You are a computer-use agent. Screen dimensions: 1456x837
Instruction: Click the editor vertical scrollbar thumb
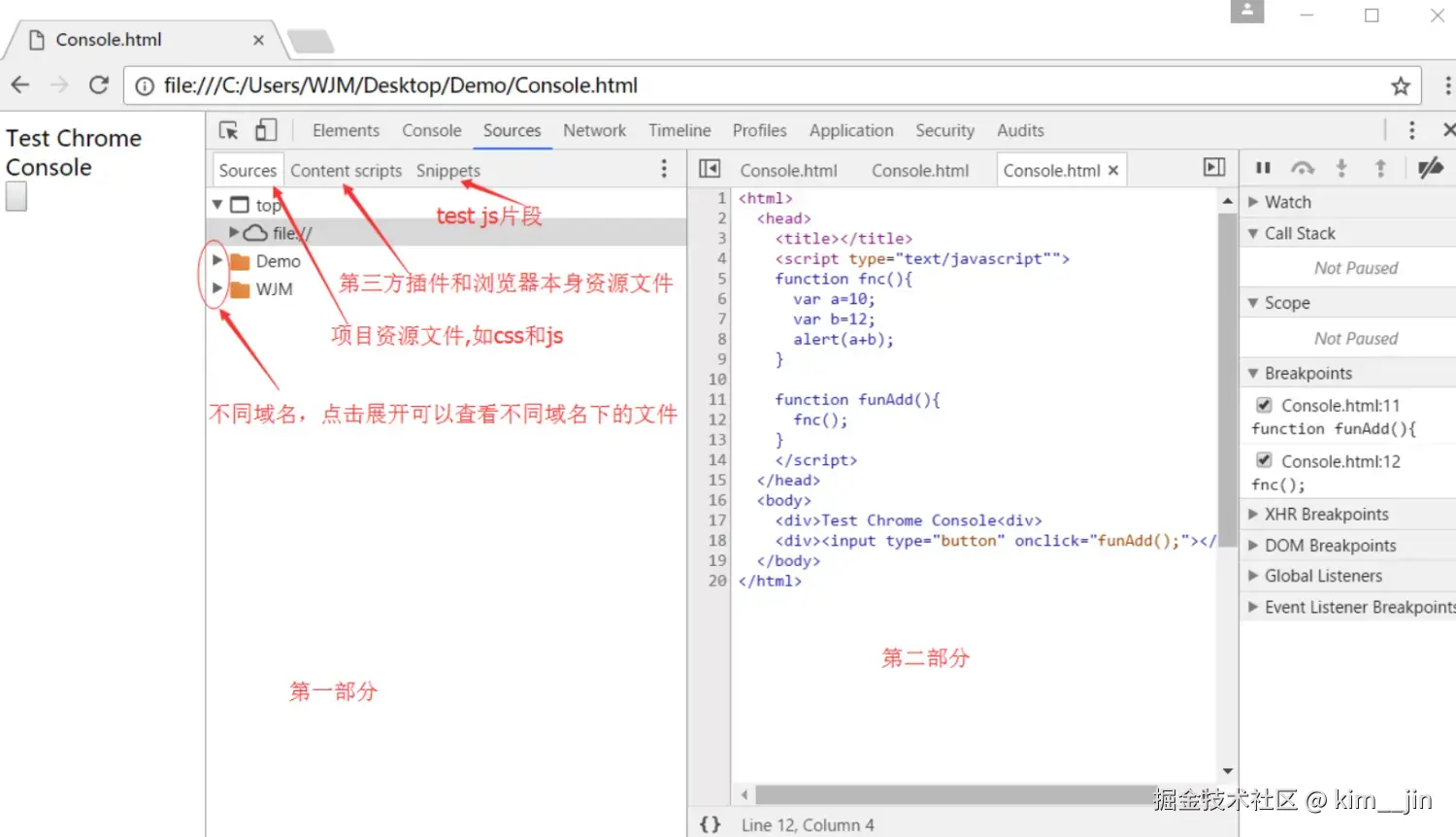click(1227, 379)
